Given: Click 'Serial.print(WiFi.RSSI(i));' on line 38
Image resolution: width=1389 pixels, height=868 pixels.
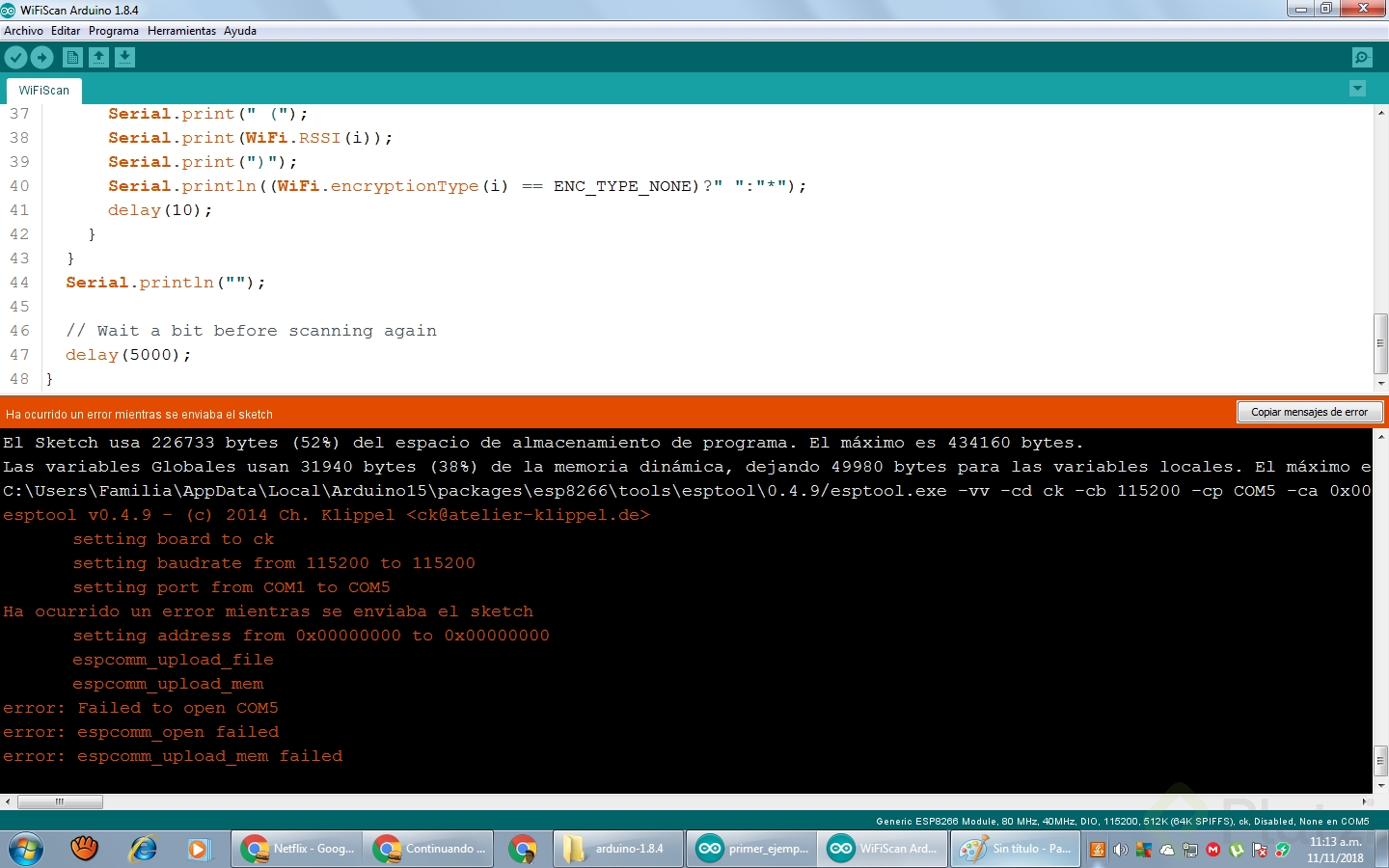Looking at the screenshot, I should [x=251, y=138].
